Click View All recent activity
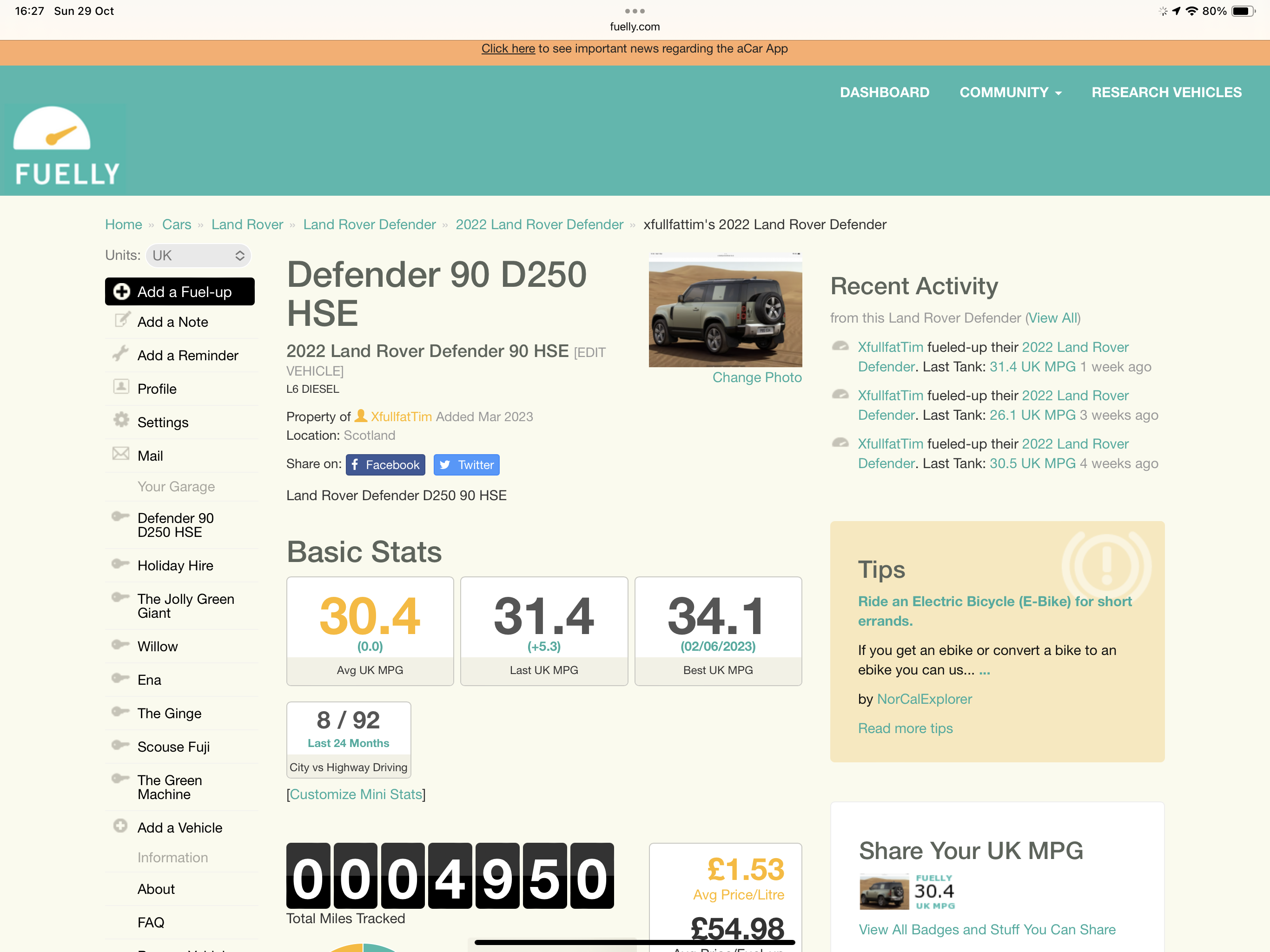The height and width of the screenshot is (952, 1270). (1053, 318)
